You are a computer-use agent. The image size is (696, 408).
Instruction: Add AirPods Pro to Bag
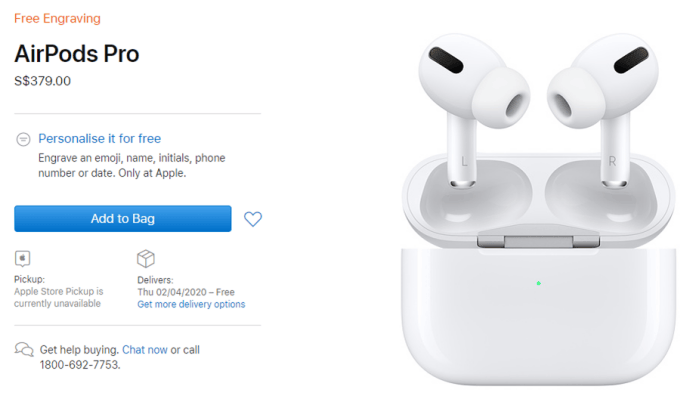[123, 218]
